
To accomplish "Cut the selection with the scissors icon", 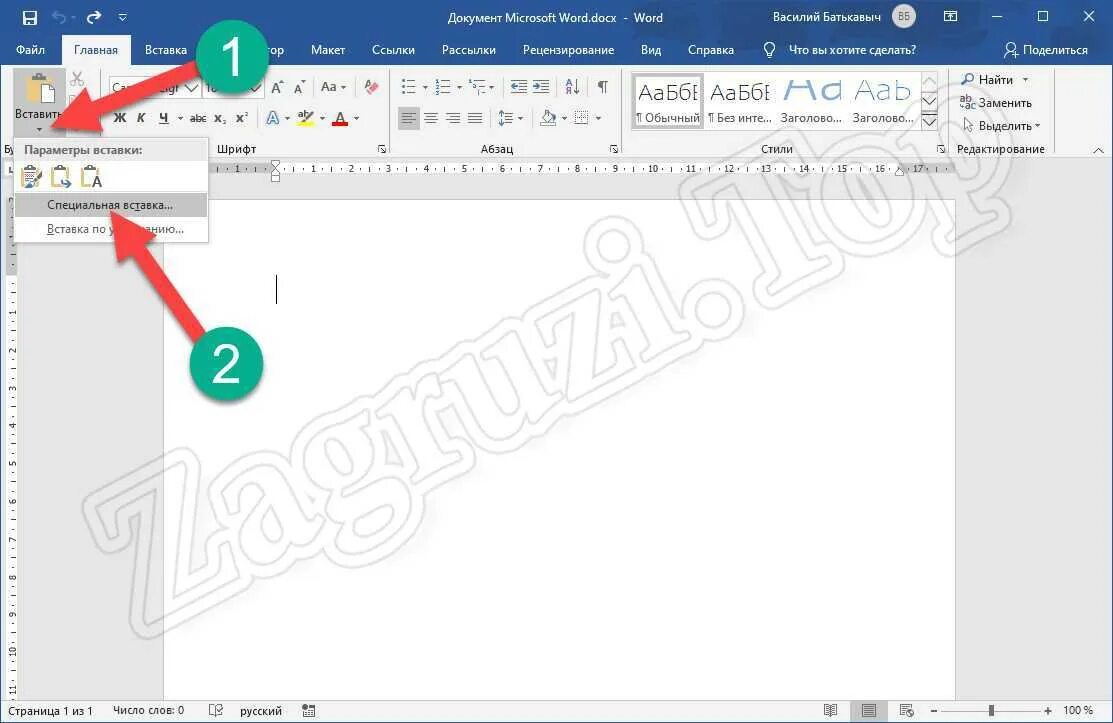I will (77, 79).
